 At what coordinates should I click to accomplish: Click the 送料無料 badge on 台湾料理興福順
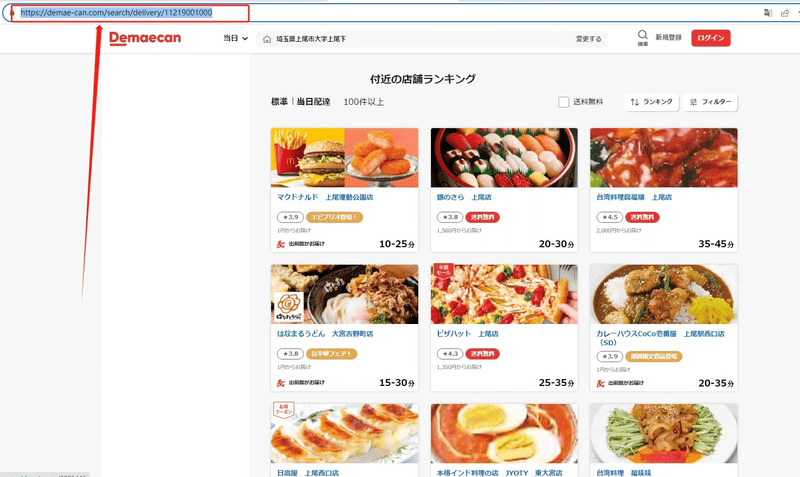pos(642,217)
